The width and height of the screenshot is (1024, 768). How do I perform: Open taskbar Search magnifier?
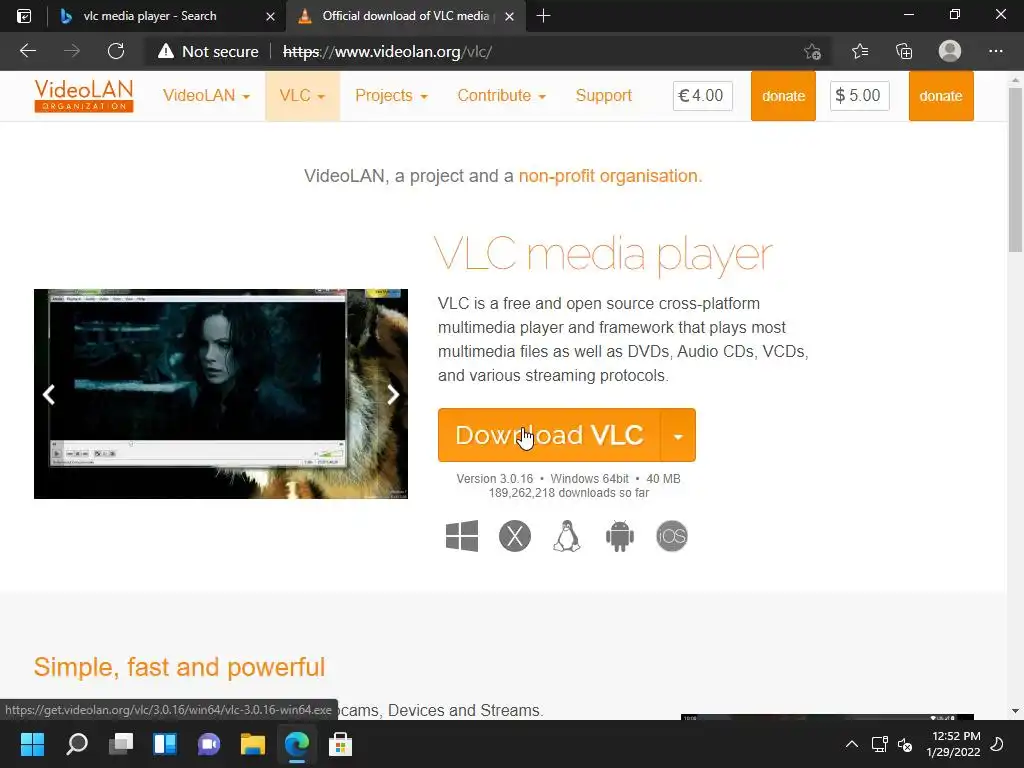[x=76, y=744]
